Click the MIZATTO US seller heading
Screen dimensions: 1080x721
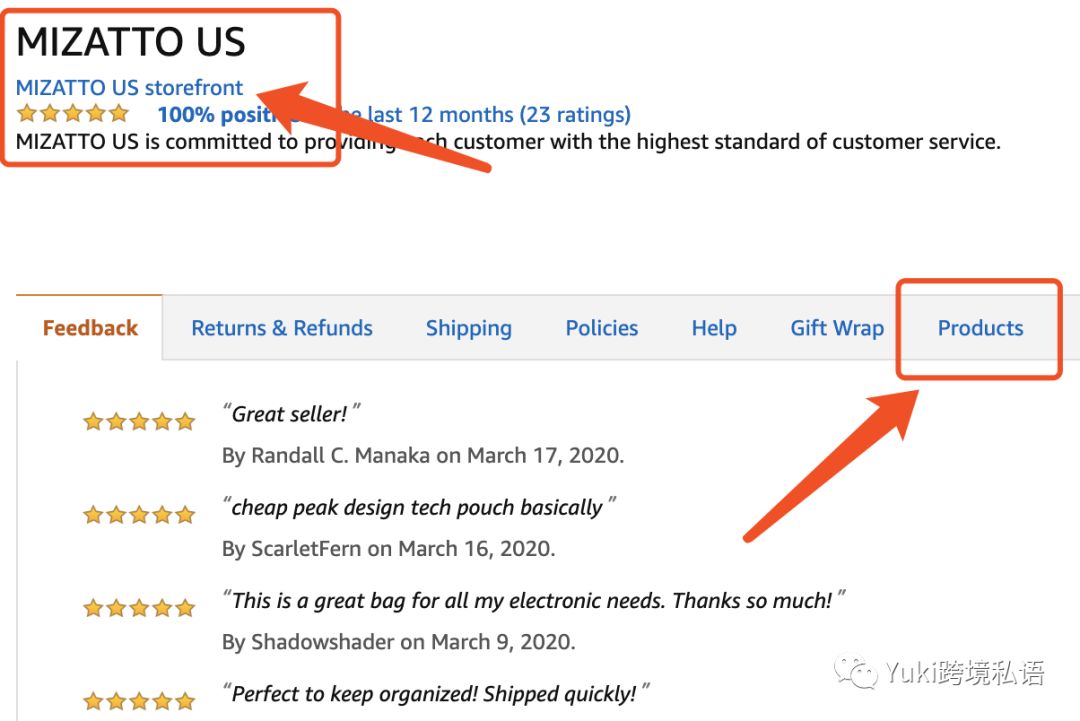[131, 42]
